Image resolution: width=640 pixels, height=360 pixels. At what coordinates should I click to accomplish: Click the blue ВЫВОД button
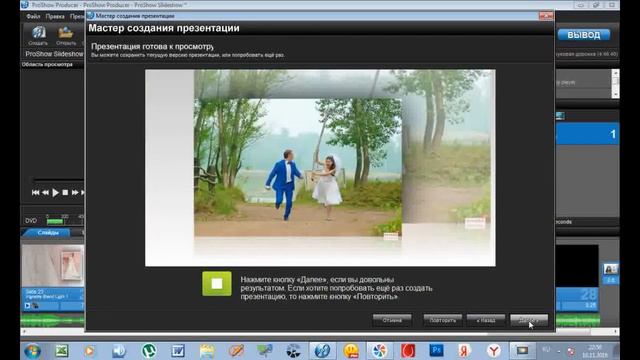(584, 35)
